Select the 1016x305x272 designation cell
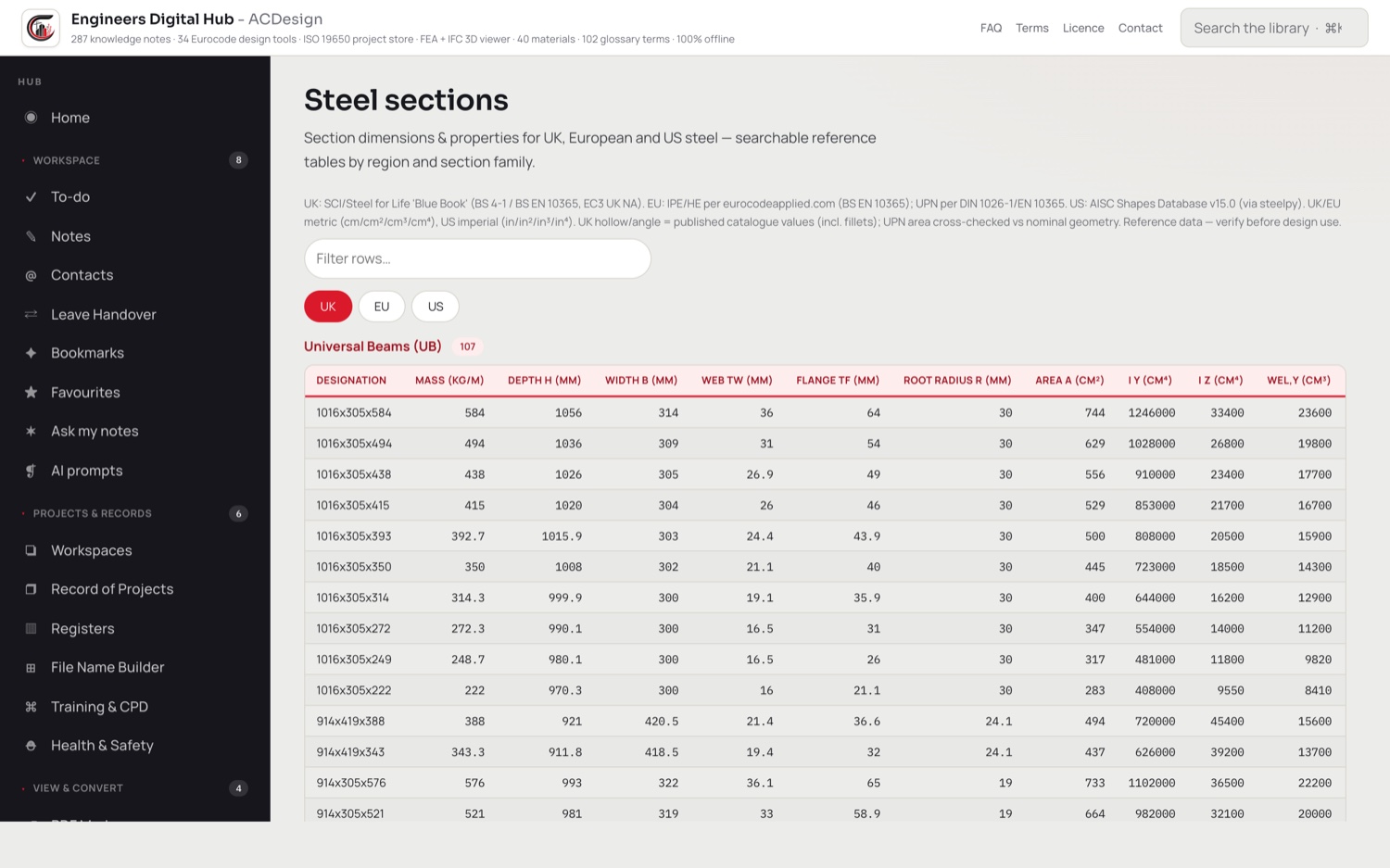The width and height of the screenshot is (1390, 868). tap(353, 629)
